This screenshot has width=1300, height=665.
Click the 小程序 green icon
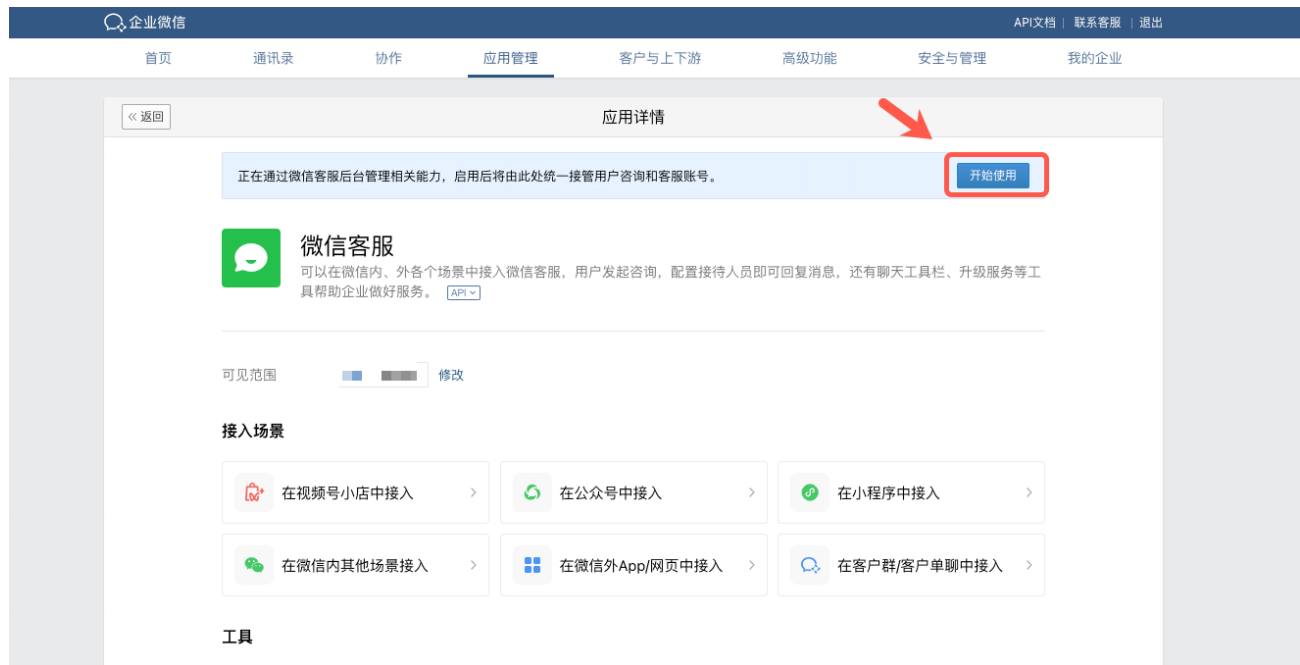(810, 493)
